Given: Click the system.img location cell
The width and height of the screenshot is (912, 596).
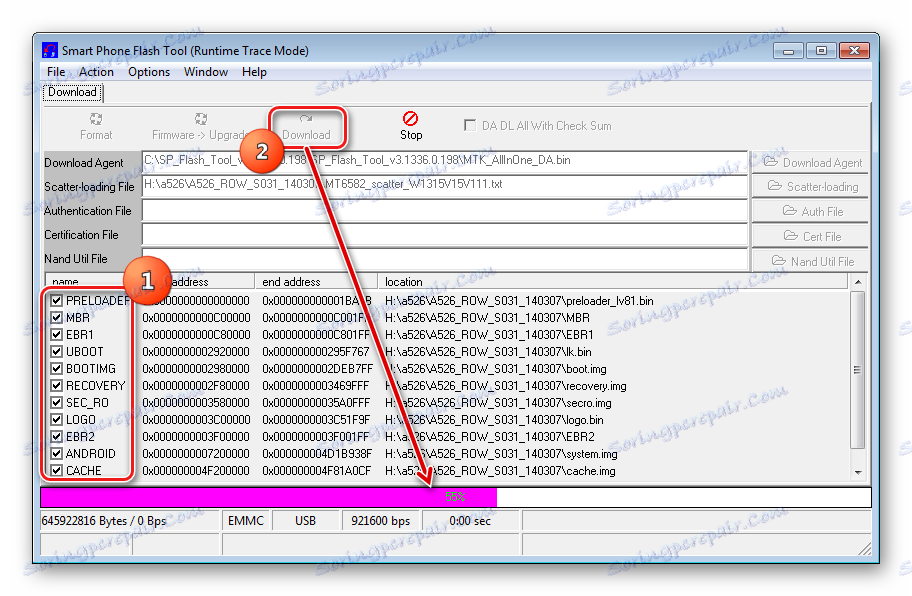Looking at the screenshot, I should click(501, 454).
